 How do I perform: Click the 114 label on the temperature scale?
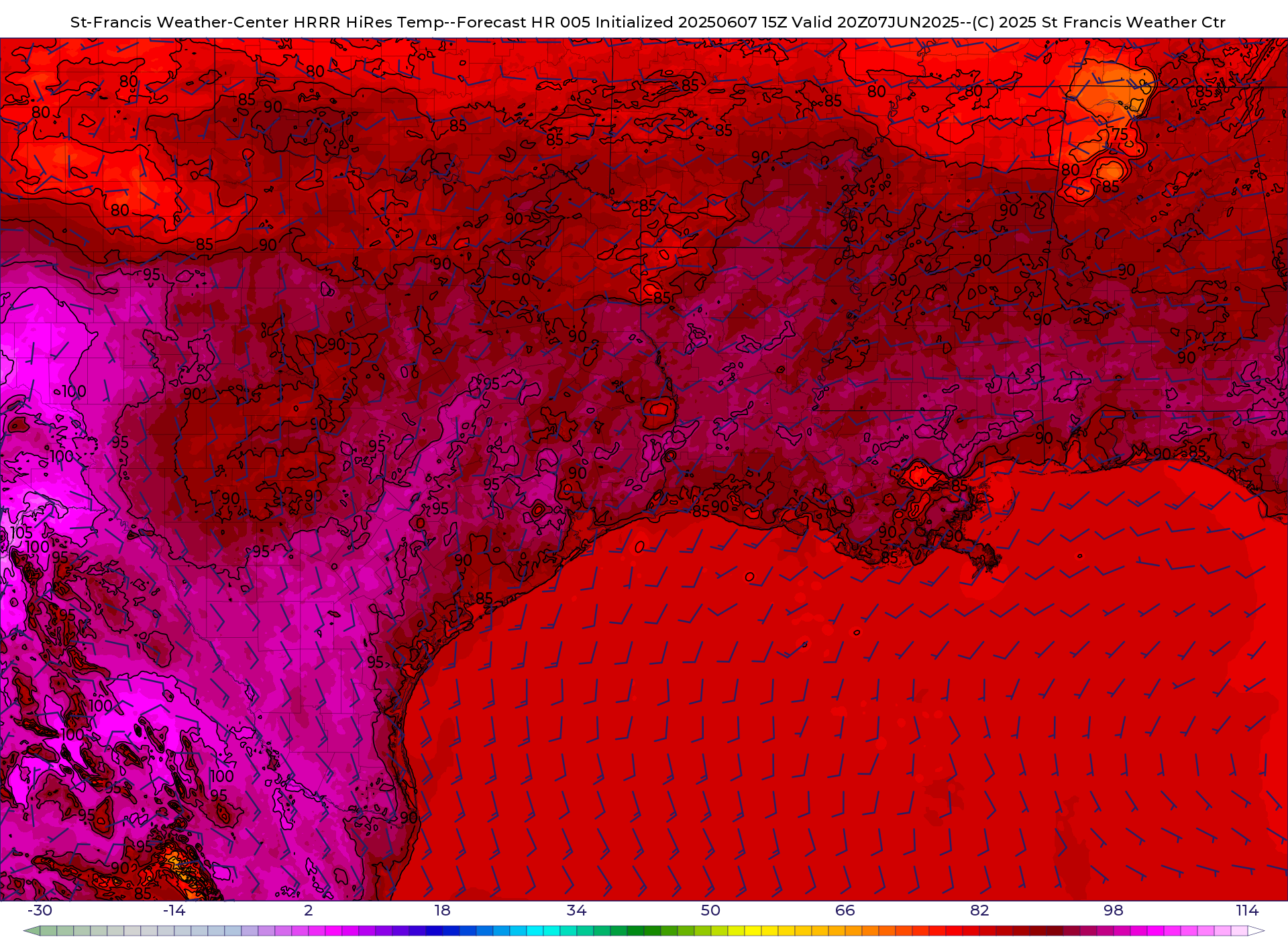click(x=1248, y=910)
